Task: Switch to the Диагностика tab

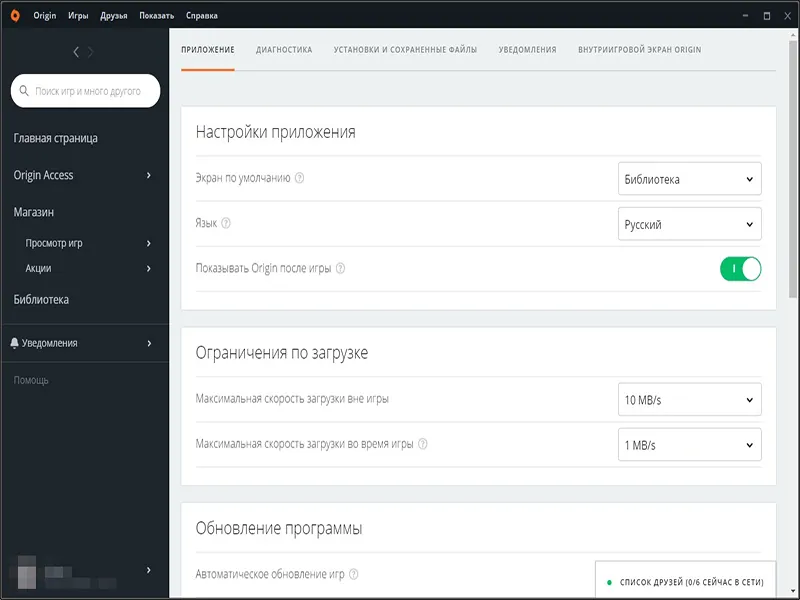Action: 284,50
